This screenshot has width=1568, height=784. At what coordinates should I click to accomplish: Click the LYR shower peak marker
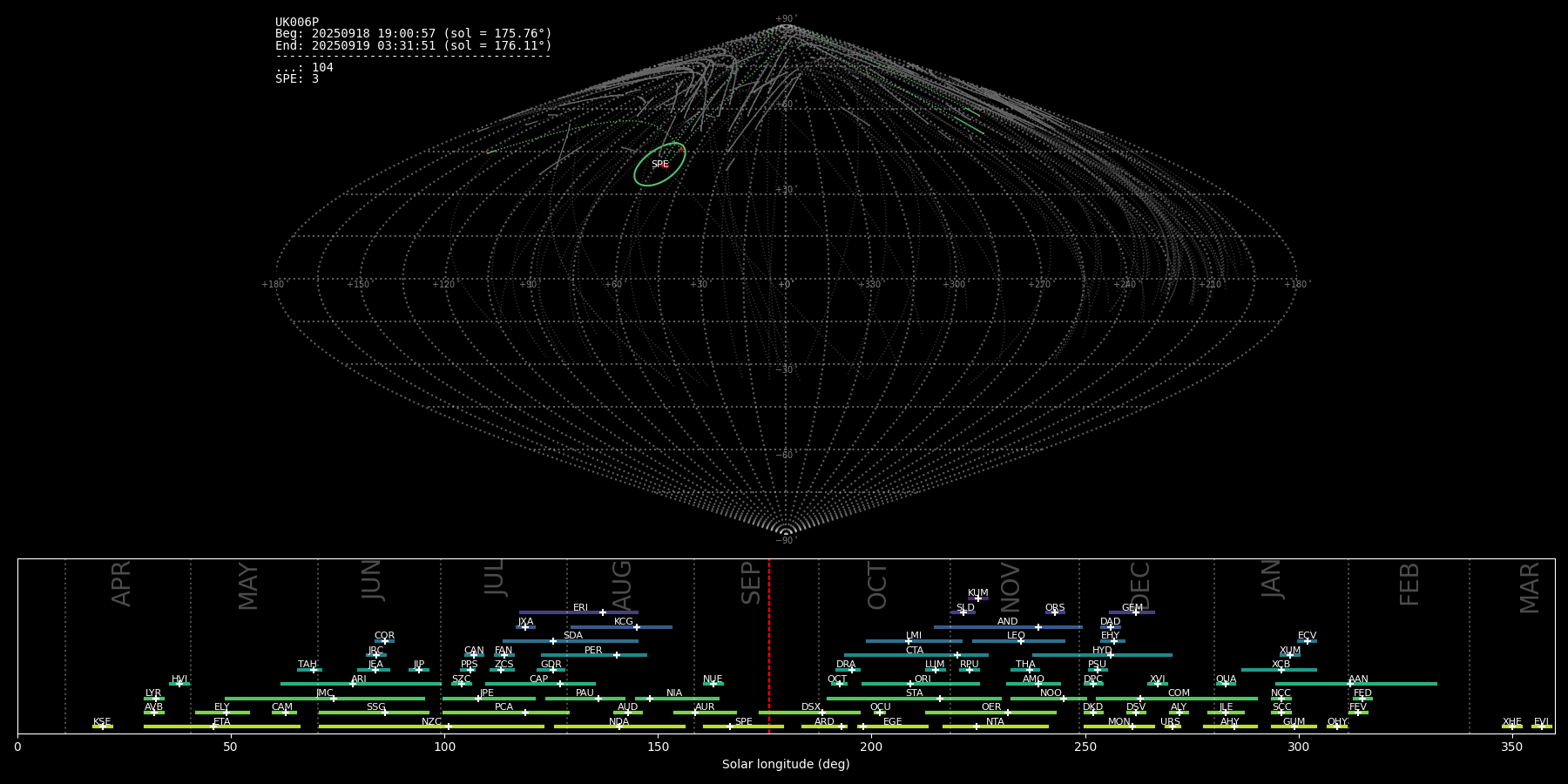156,699
